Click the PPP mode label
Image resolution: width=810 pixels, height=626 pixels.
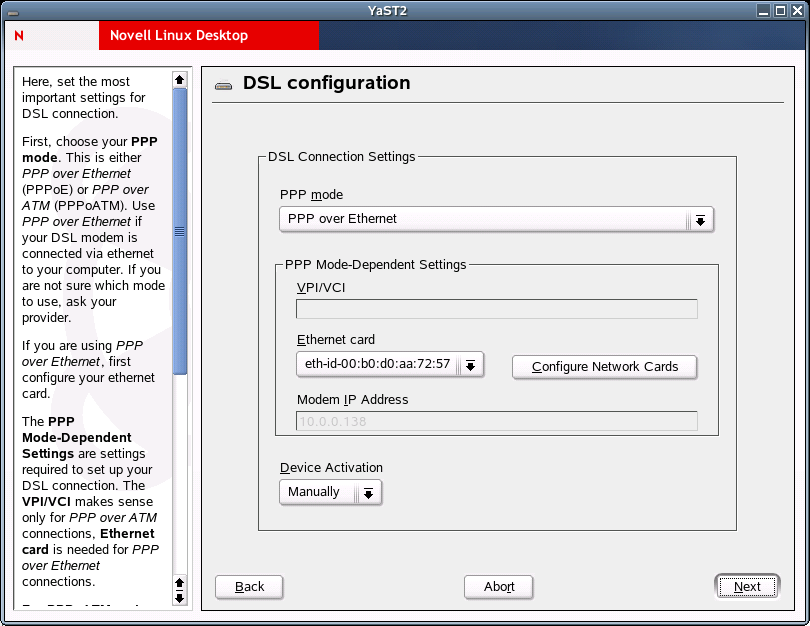(311, 195)
